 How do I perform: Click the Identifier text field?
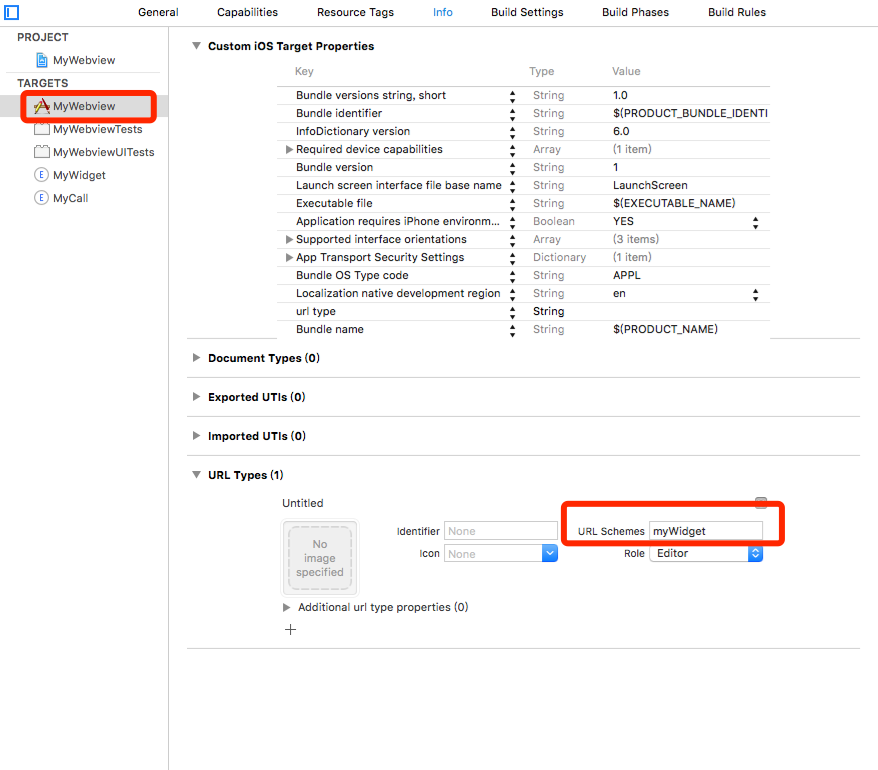(500, 531)
